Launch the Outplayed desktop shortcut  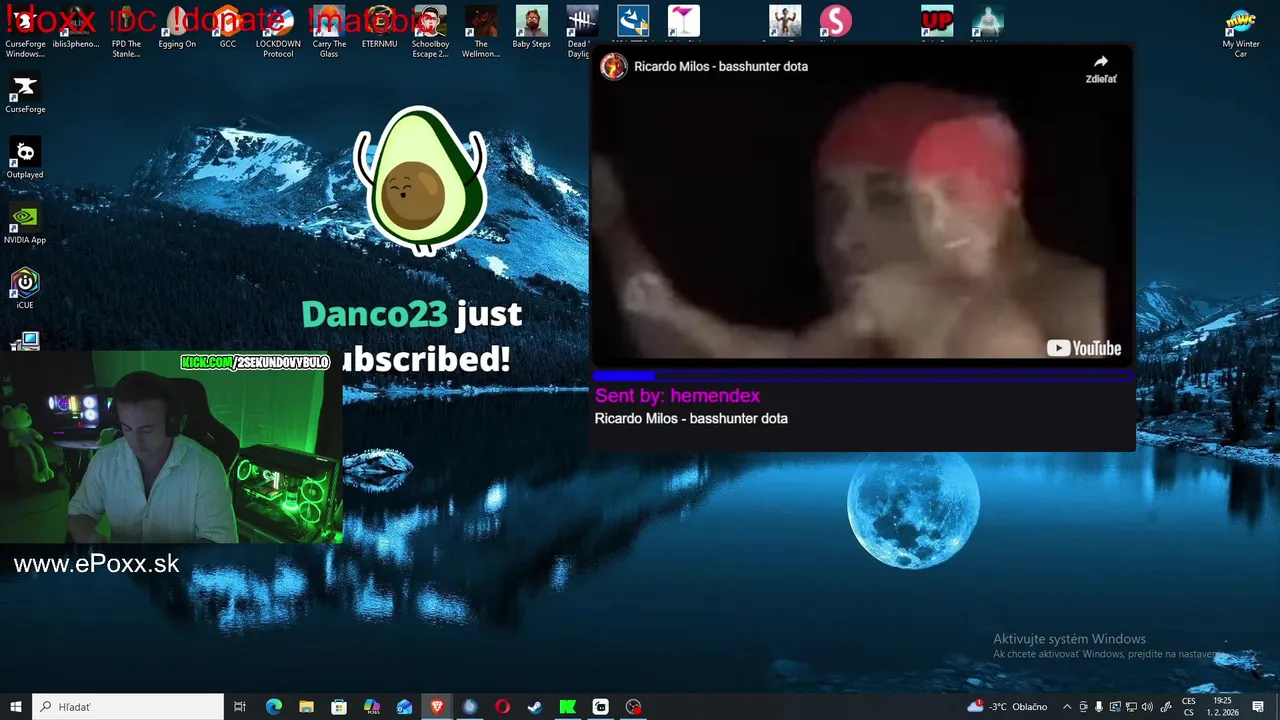coord(25,158)
